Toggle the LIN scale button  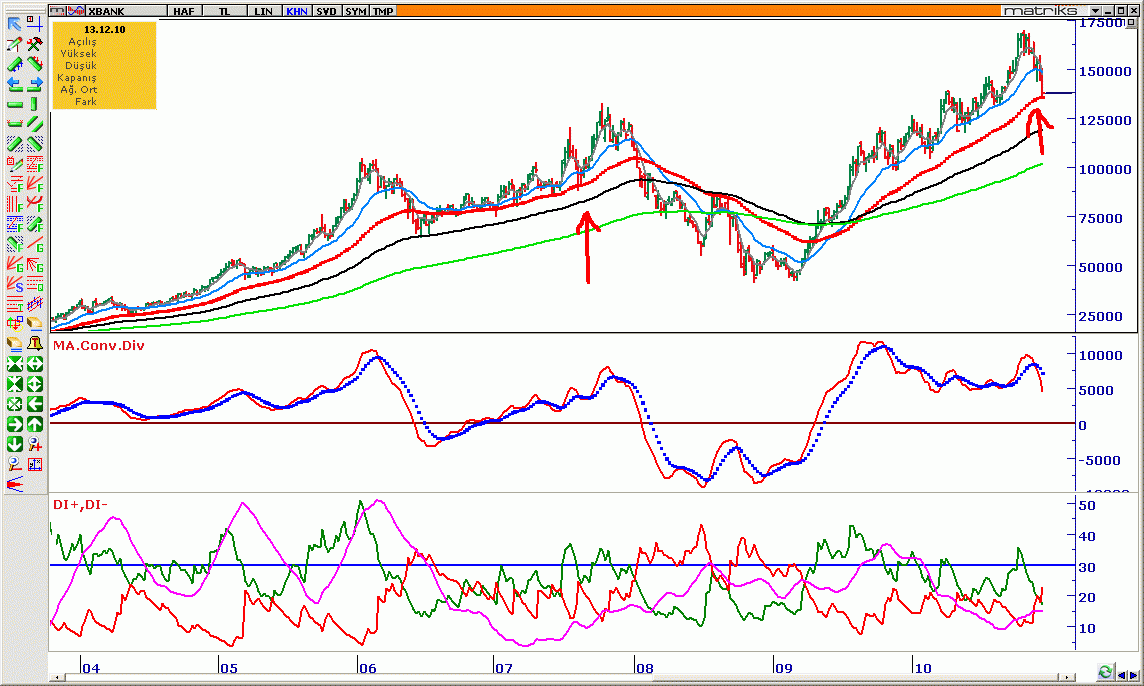263,11
